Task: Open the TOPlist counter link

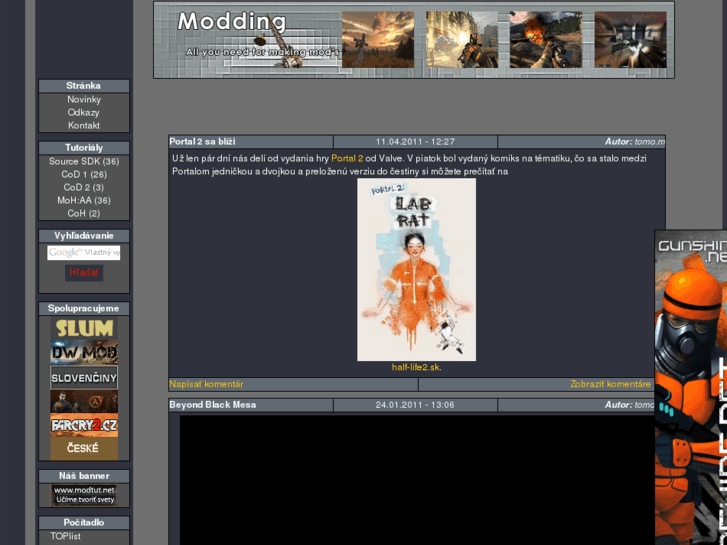Action: (x=65, y=536)
